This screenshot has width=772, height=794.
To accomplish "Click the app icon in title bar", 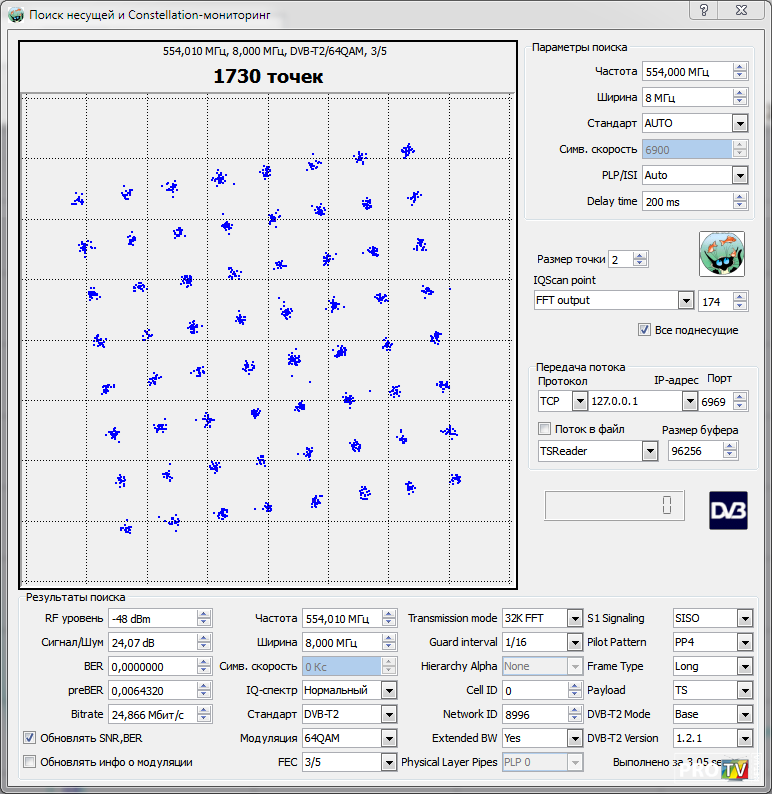I will click(x=15, y=15).
